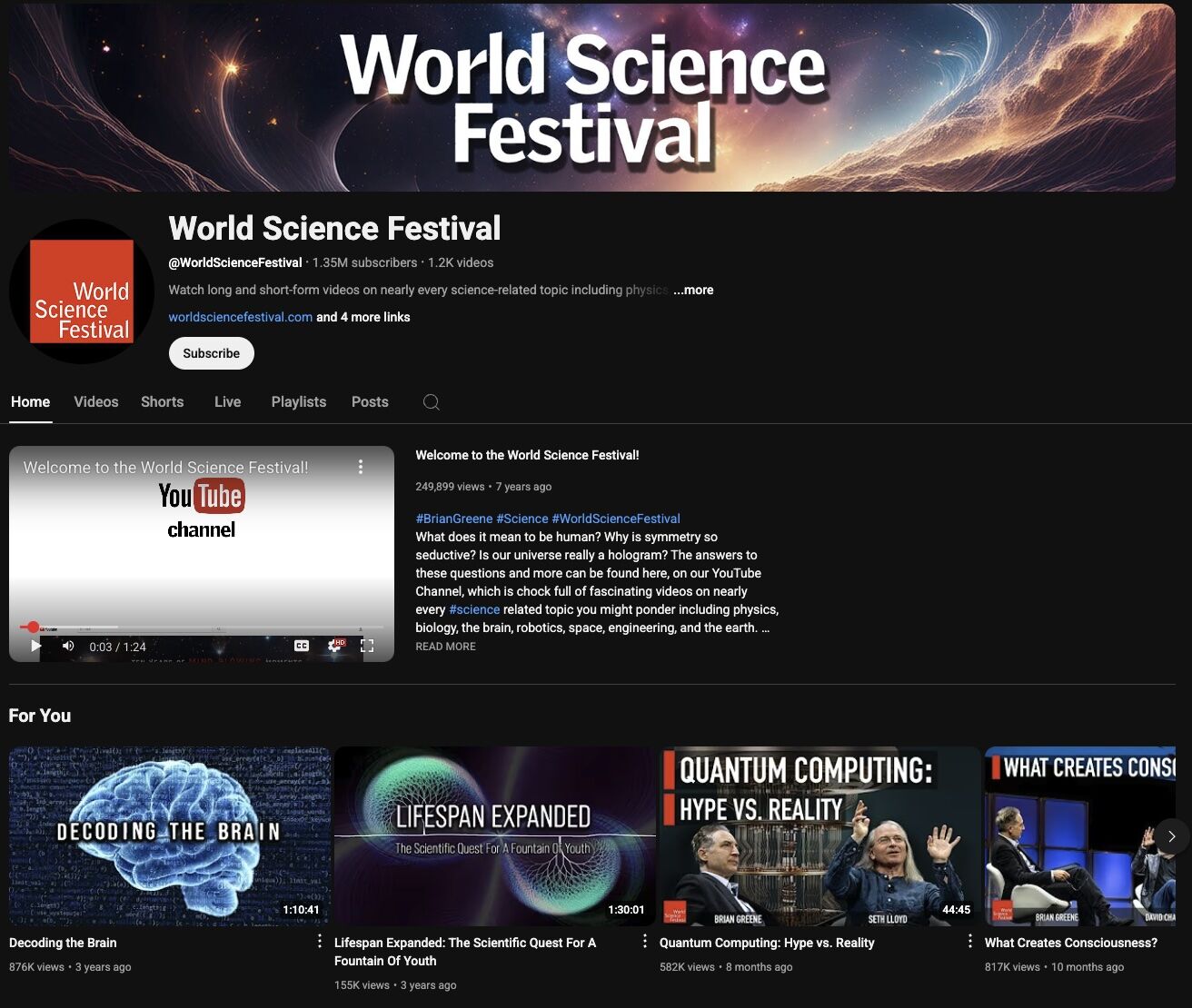Open 'Decoding the Brain' video title

(63, 943)
